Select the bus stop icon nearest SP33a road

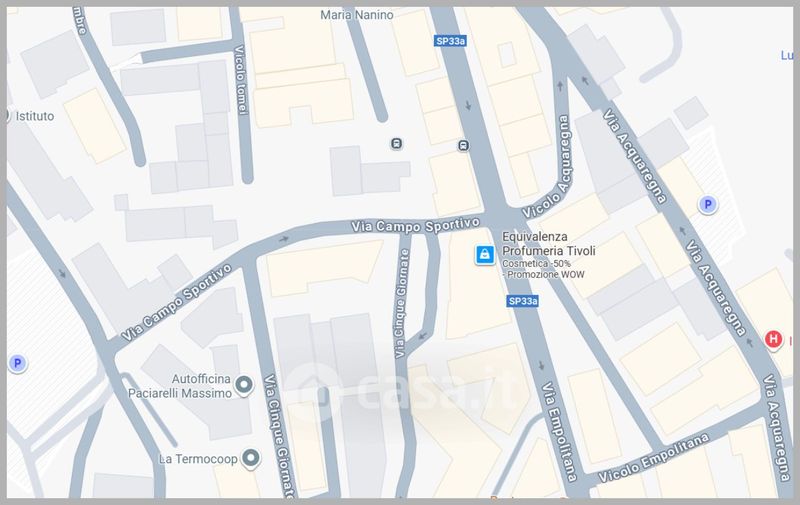[x=463, y=146]
